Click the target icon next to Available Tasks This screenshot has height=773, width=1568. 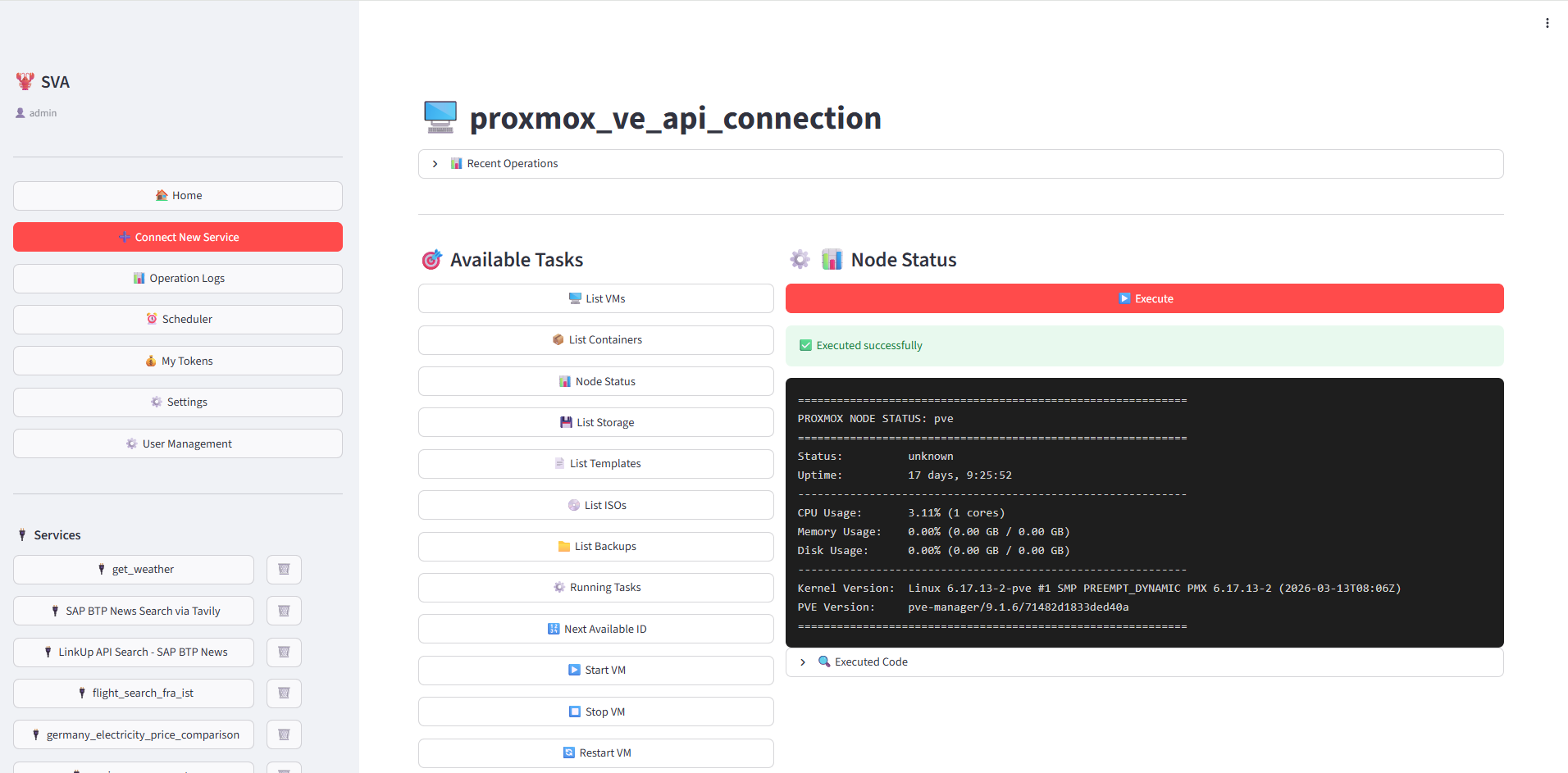click(432, 260)
